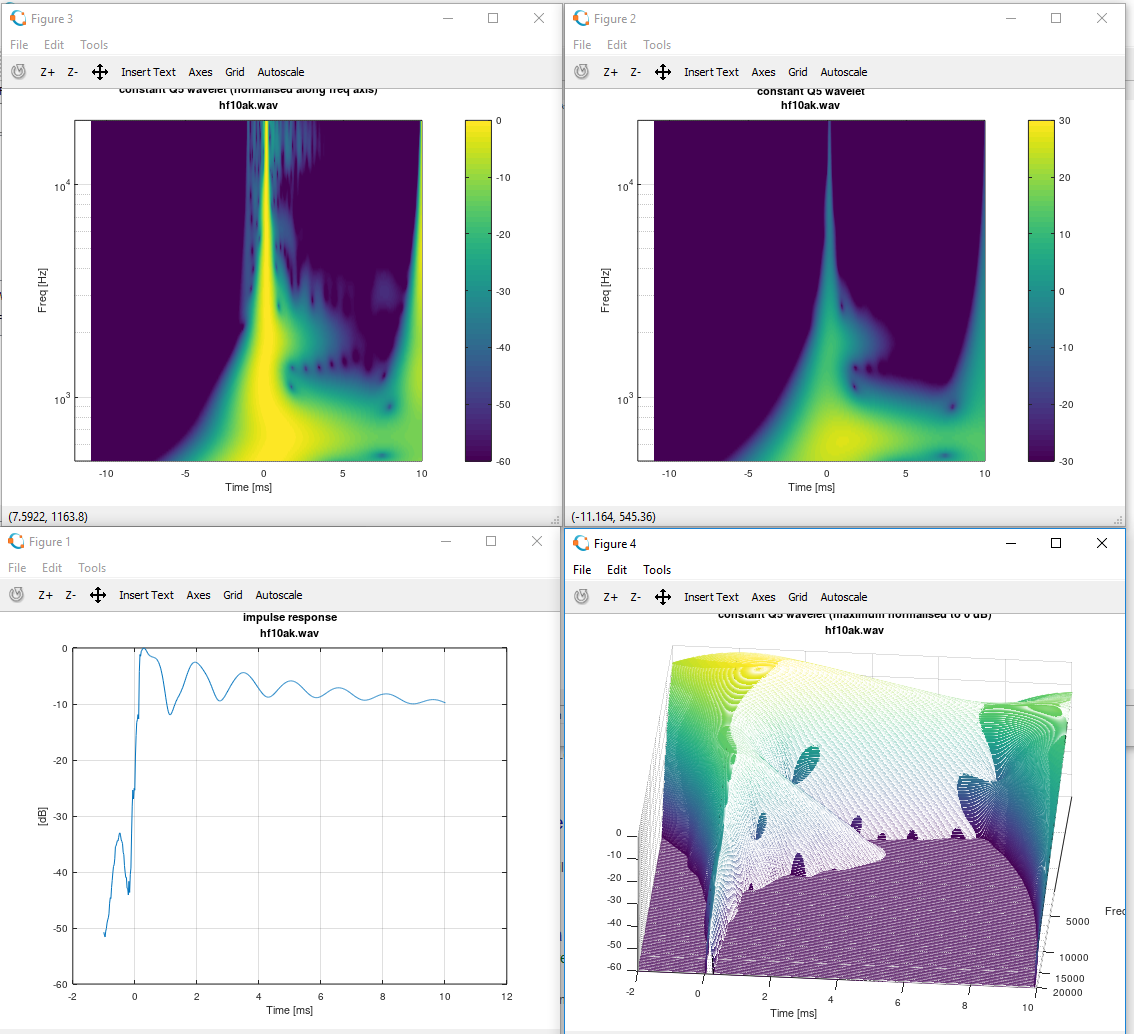Click the rotate icon in Figure 2 toolbar
Viewport: 1134px width, 1034px height.
click(x=581, y=72)
